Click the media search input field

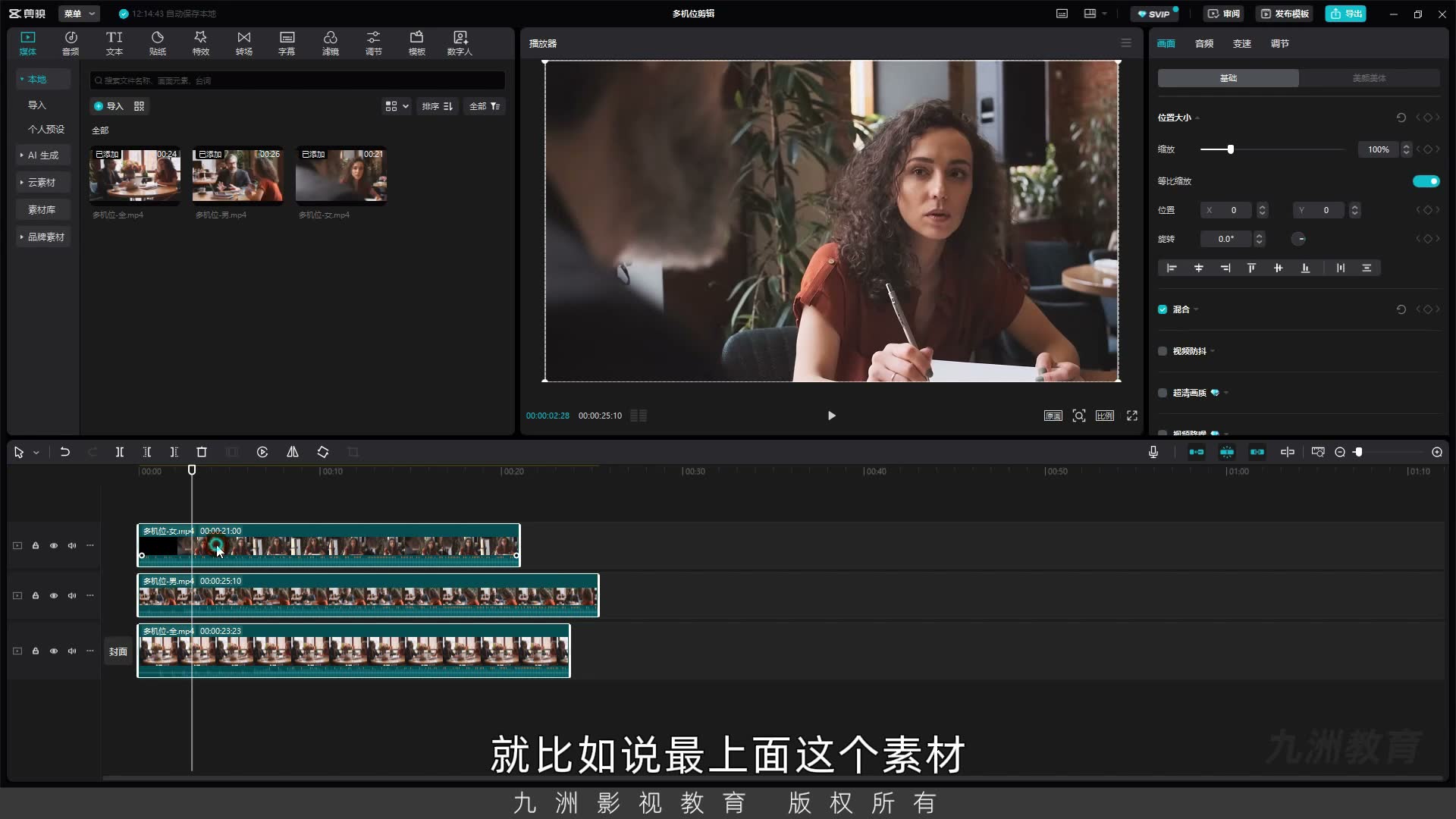click(x=297, y=80)
